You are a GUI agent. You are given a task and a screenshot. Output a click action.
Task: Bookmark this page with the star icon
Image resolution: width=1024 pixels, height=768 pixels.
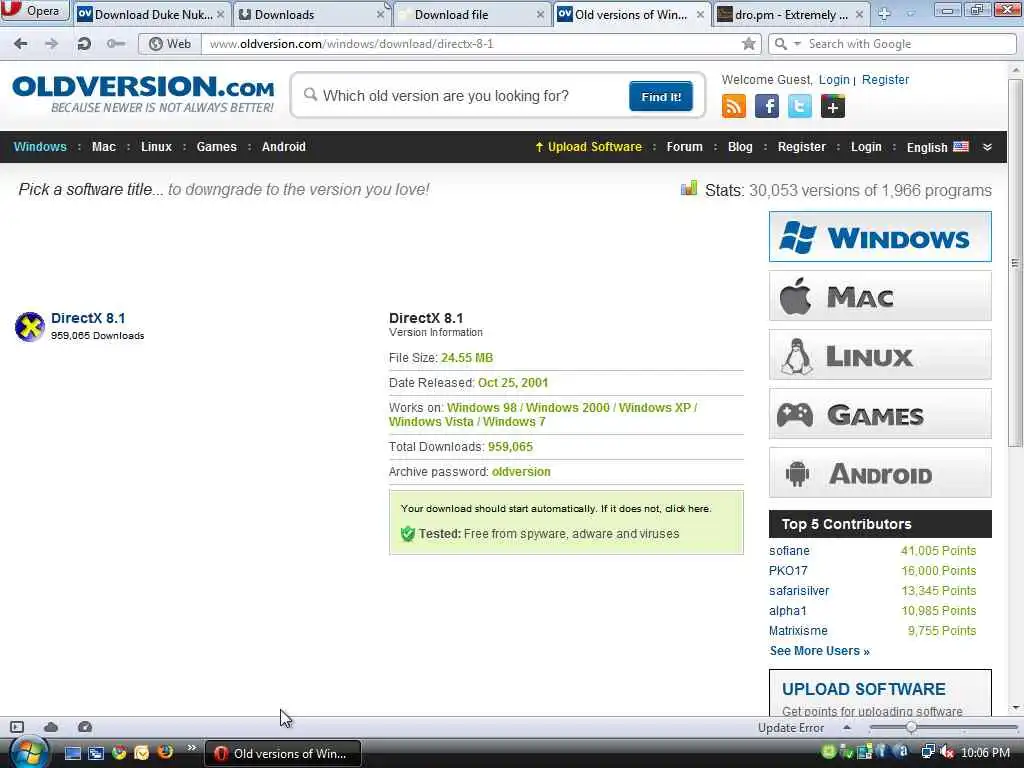point(748,44)
